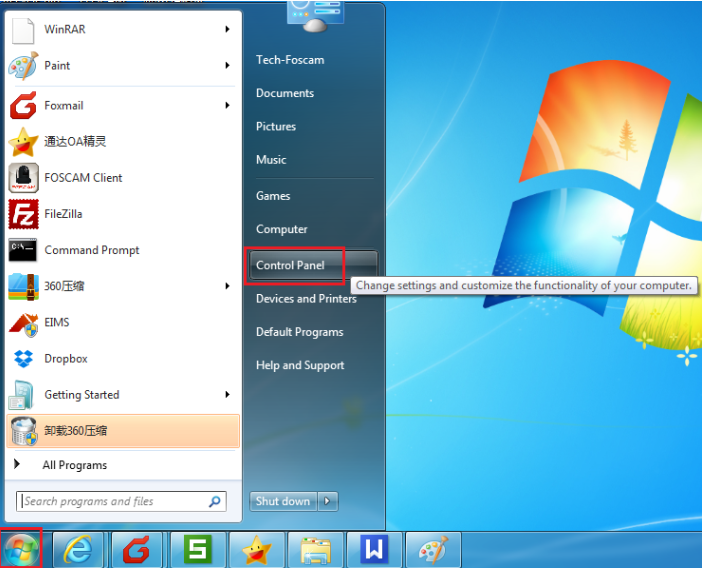Open Computer from Start menu
The width and height of the screenshot is (702, 569).
282,229
